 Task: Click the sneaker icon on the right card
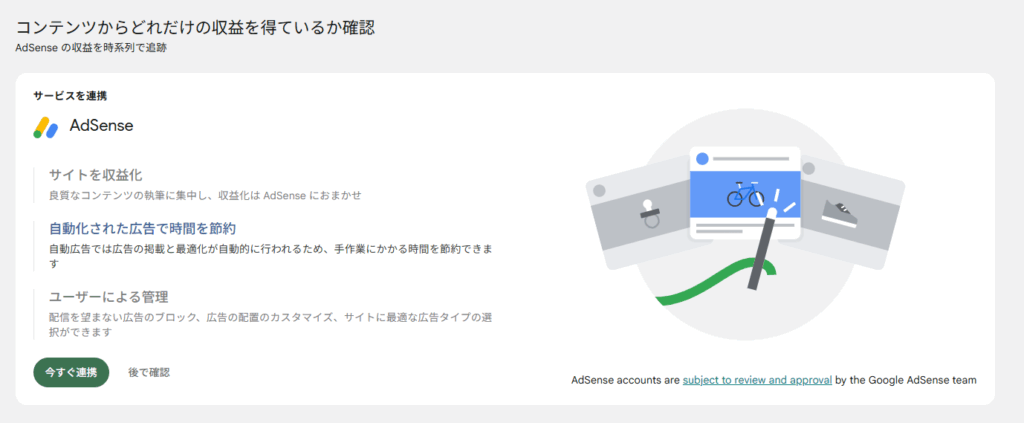tap(838, 211)
